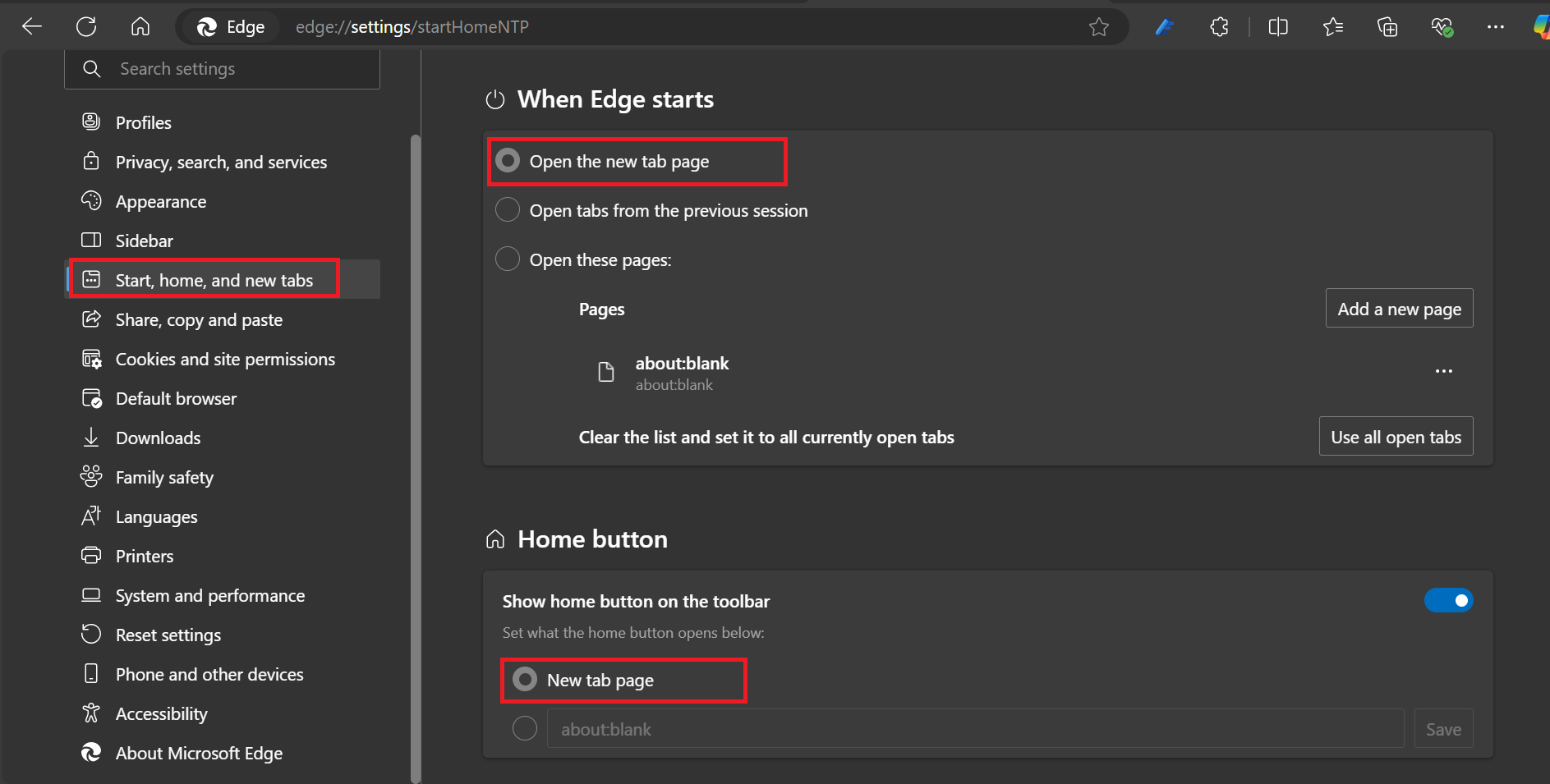1550x784 pixels.
Task: Open the Collections icon
Action: [x=1387, y=27]
